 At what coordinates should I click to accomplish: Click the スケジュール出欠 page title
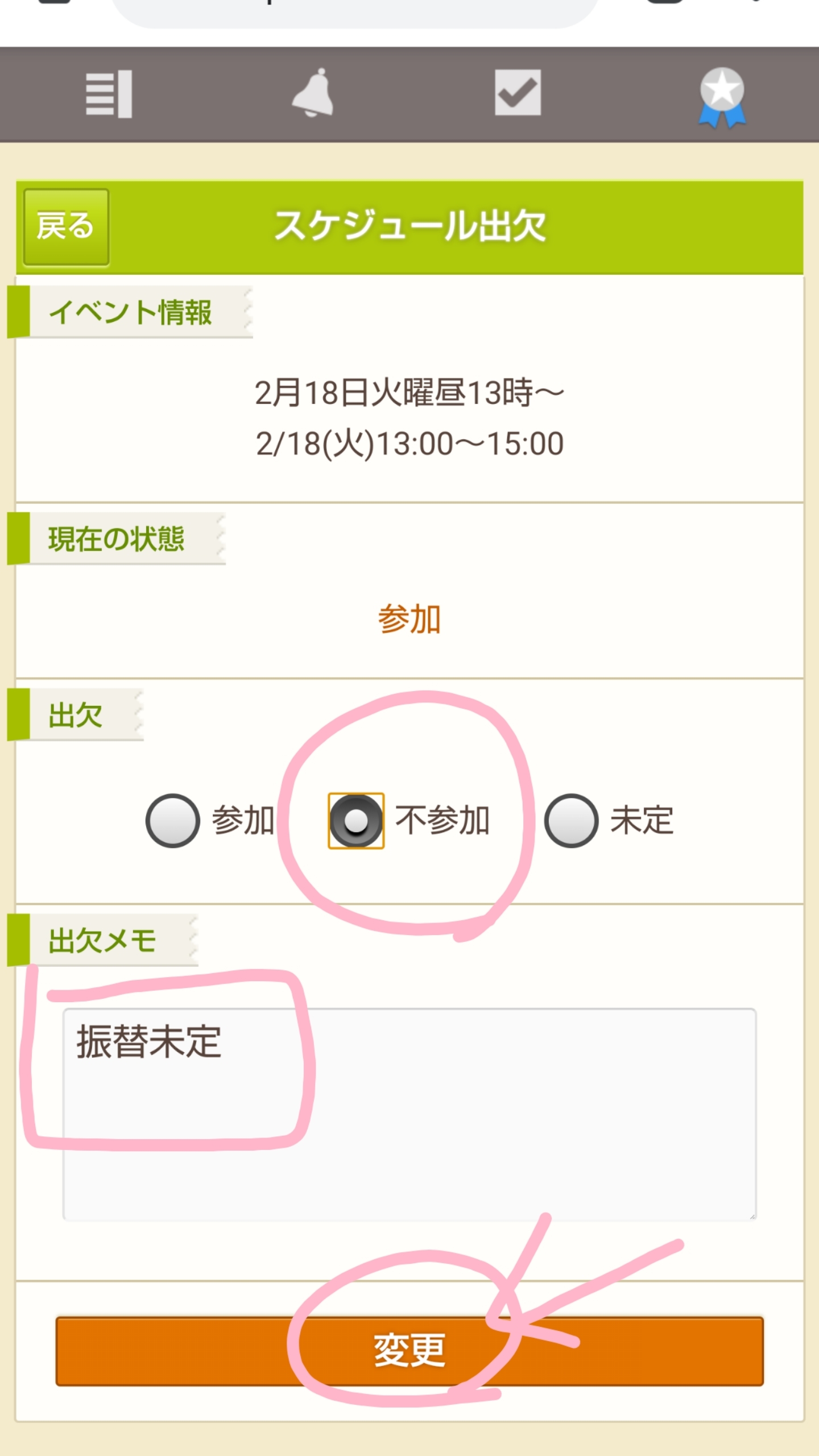click(409, 226)
